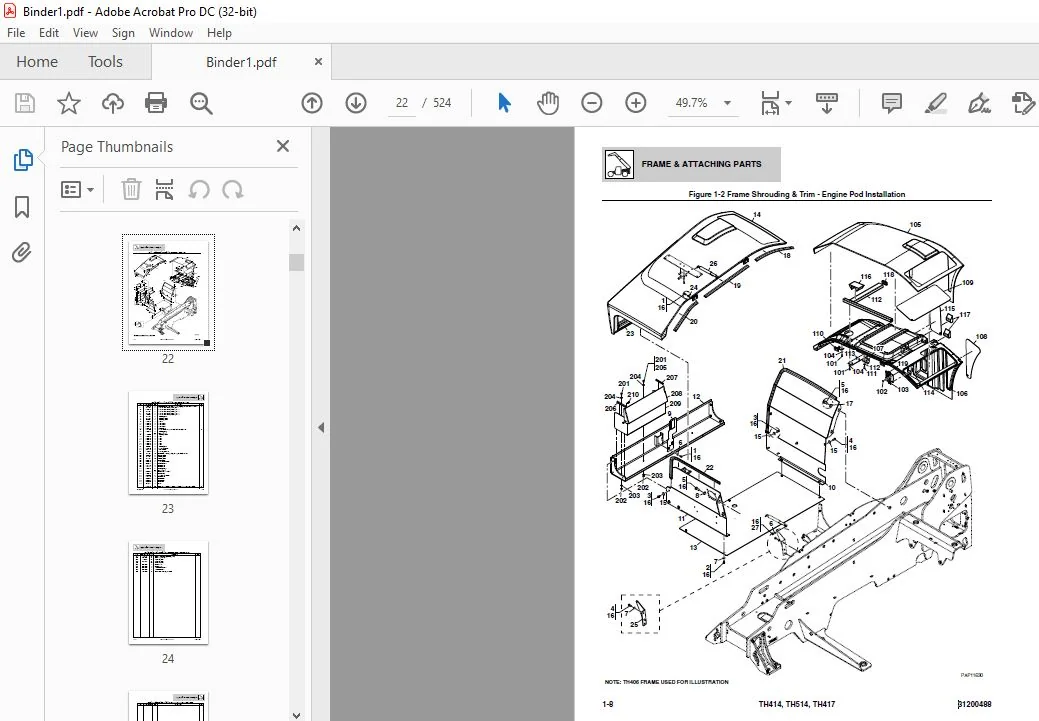This screenshot has height=721, width=1039.
Task: Open the Edit menu
Action: (49, 32)
